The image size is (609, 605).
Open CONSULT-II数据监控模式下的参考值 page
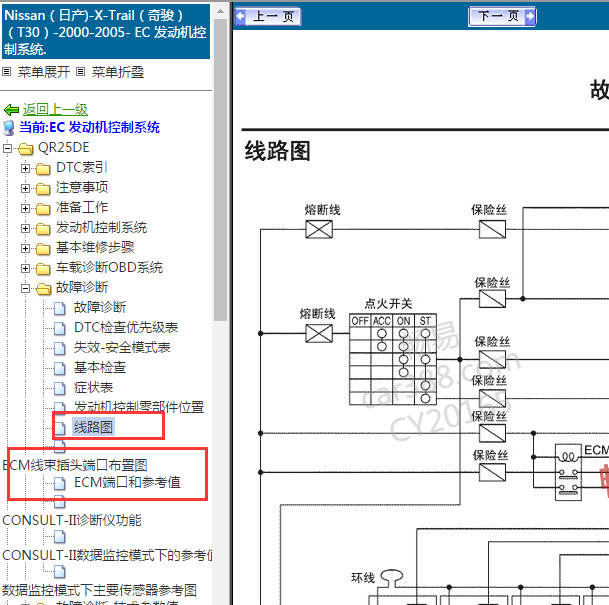tap(107, 555)
